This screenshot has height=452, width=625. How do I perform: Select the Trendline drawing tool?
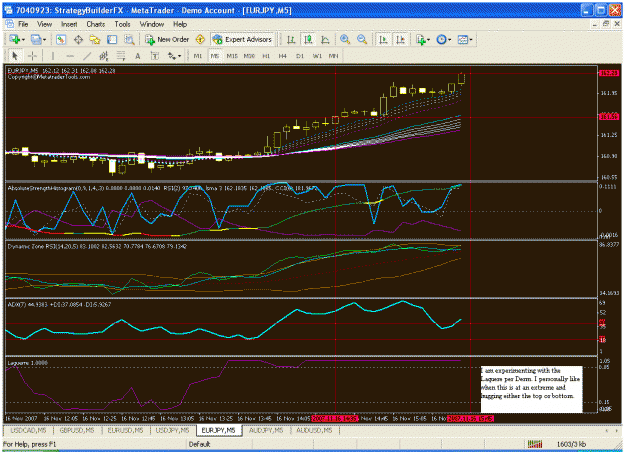(87, 56)
